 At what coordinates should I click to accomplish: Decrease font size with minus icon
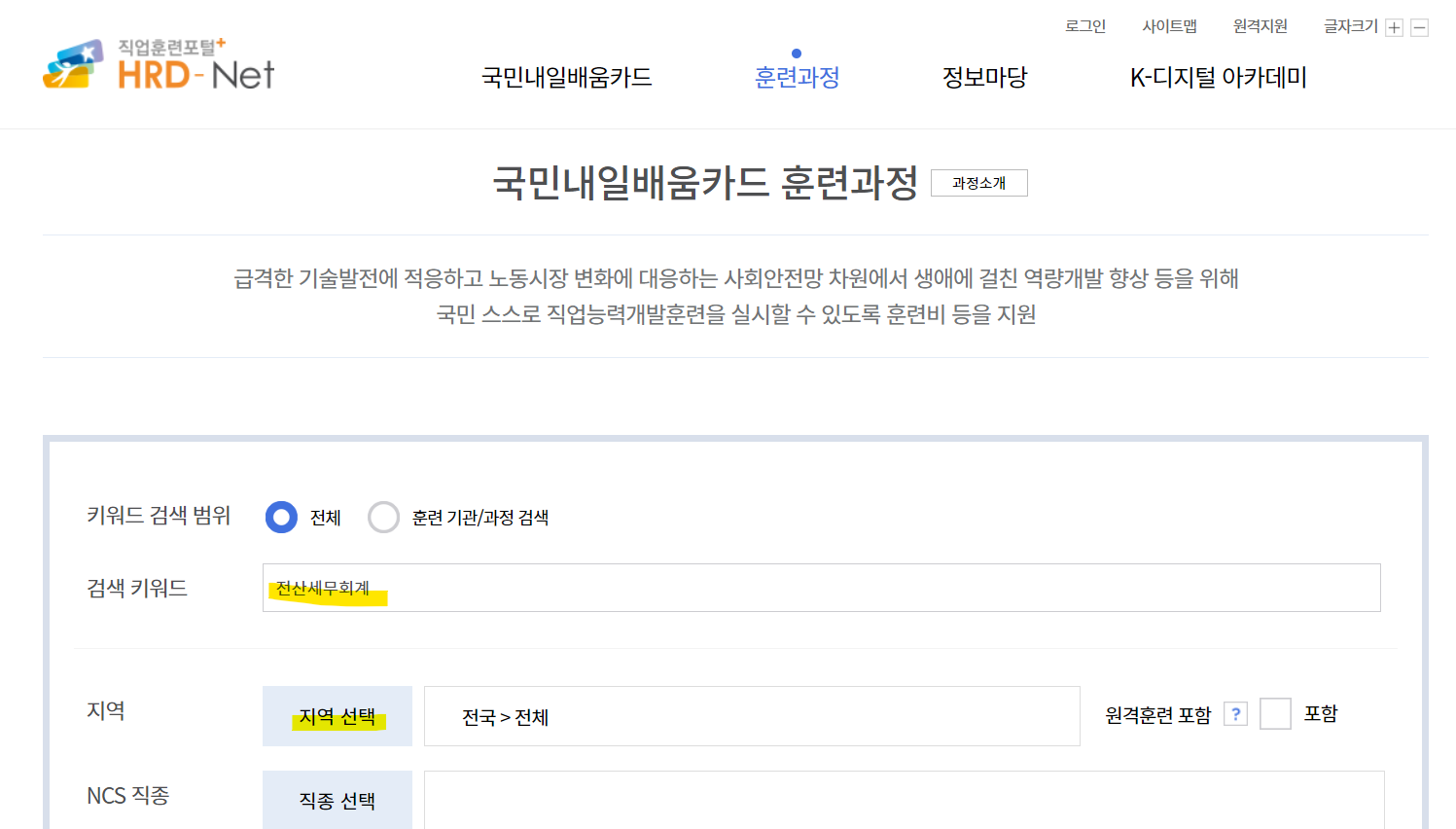1419,27
